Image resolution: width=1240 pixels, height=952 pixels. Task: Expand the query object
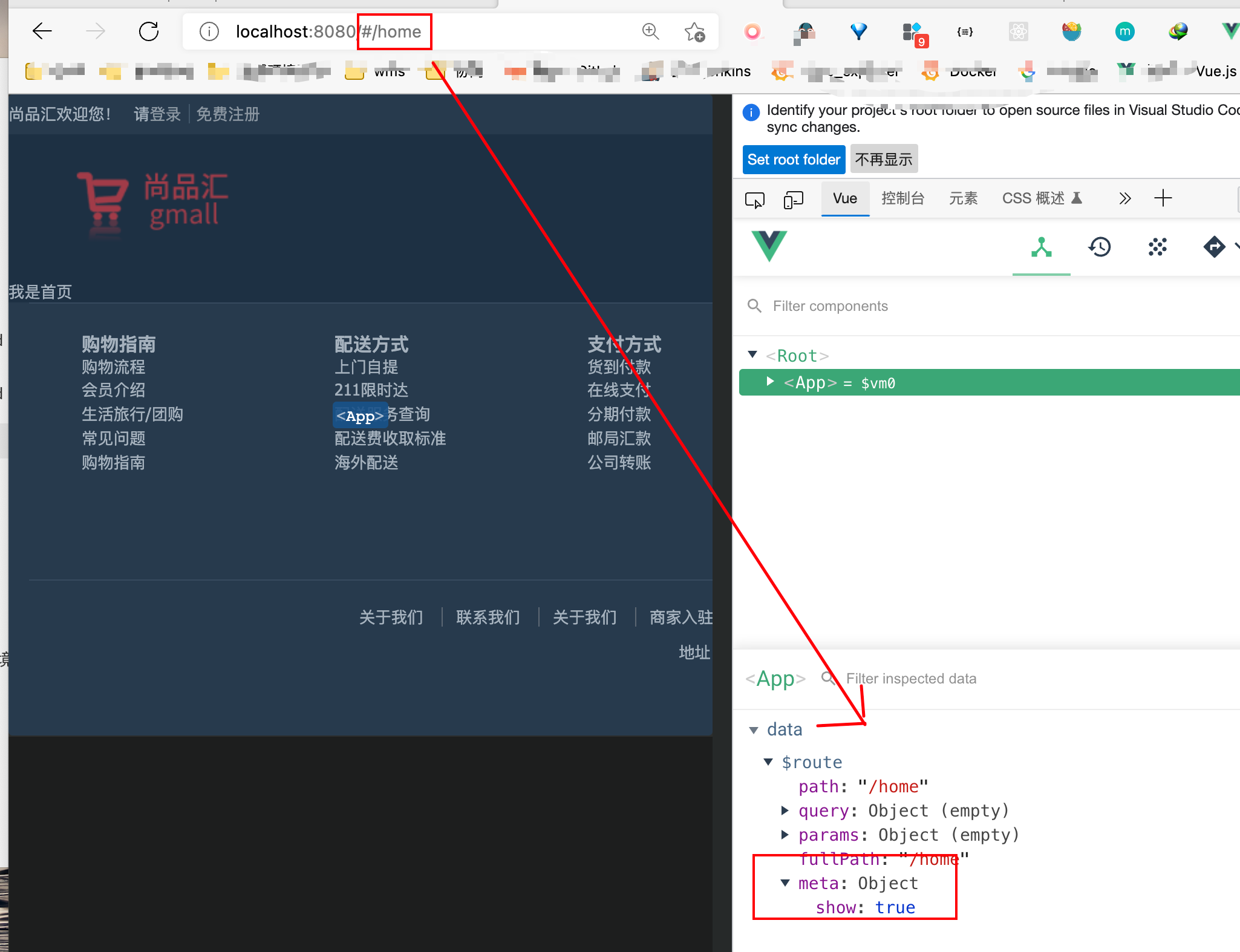(785, 810)
